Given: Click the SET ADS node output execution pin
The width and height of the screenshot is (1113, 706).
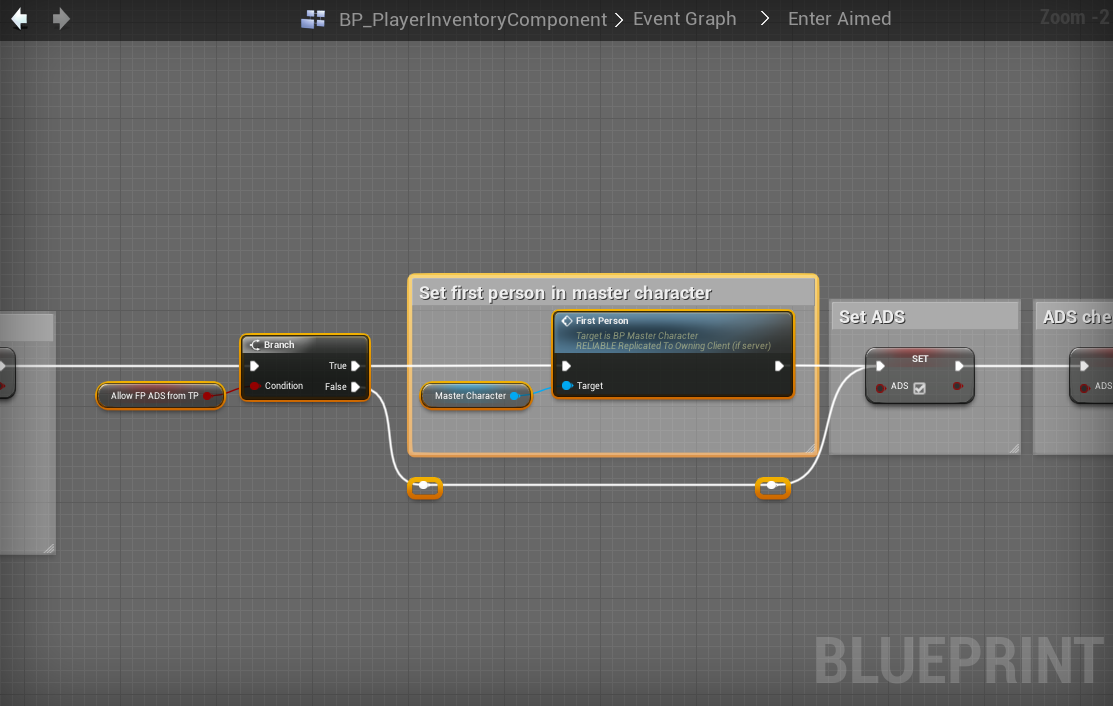Looking at the screenshot, I should click(959, 366).
